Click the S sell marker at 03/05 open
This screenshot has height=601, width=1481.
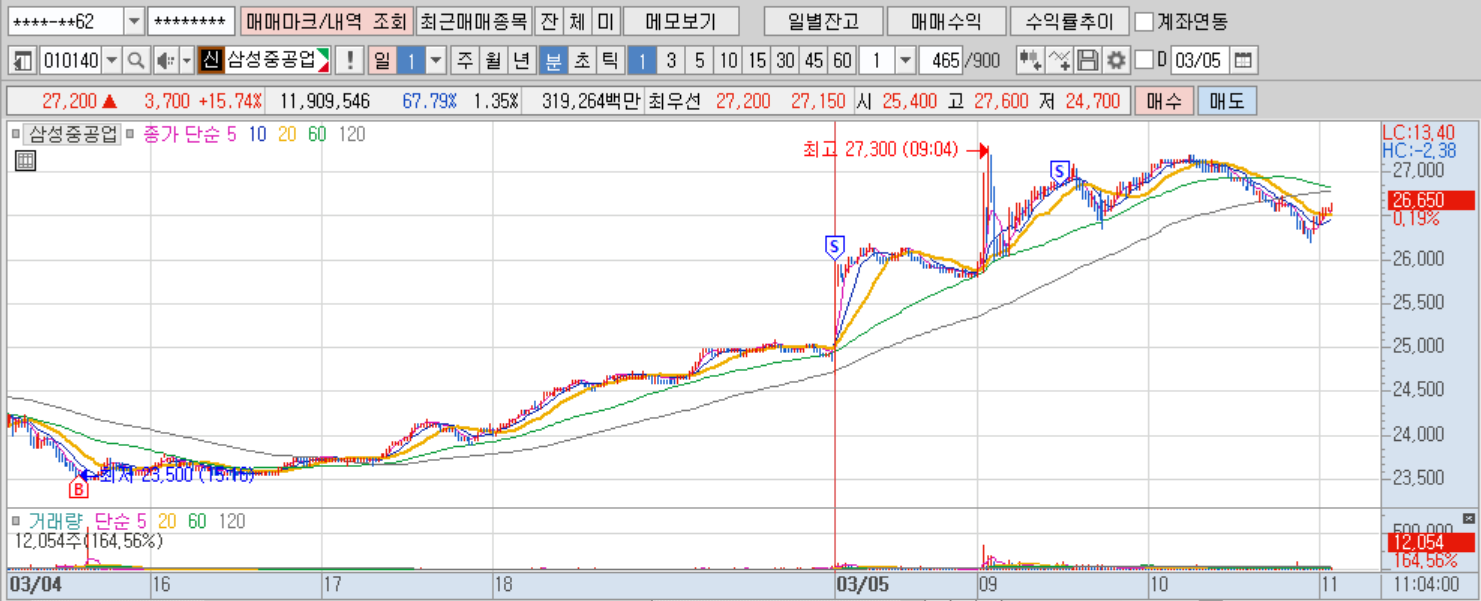[835, 245]
